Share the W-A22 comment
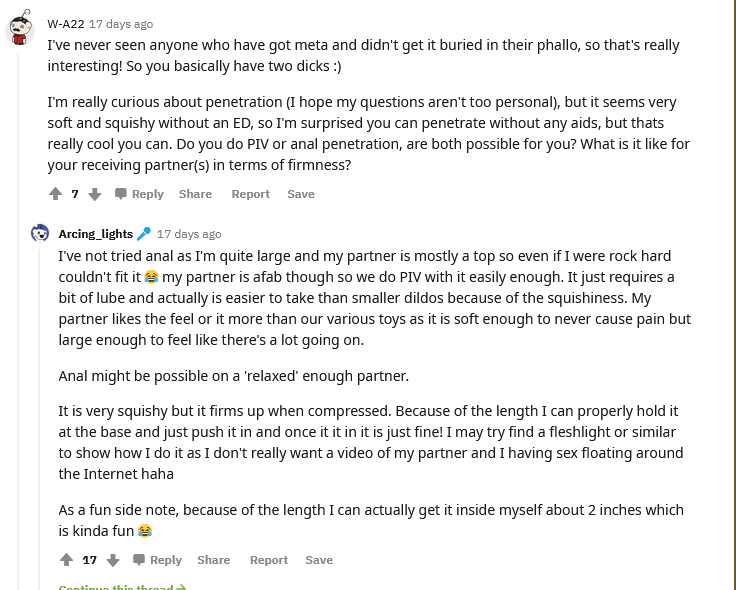Image resolution: width=736 pixels, height=590 pixels. 195,194
